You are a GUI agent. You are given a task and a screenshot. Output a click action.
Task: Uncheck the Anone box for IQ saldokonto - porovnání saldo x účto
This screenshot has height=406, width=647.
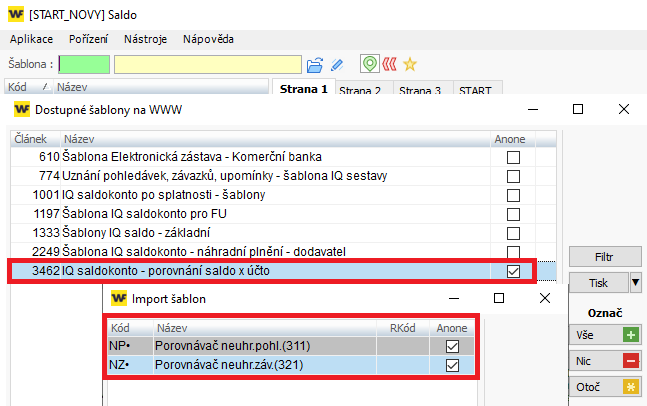[x=513, y=271]
